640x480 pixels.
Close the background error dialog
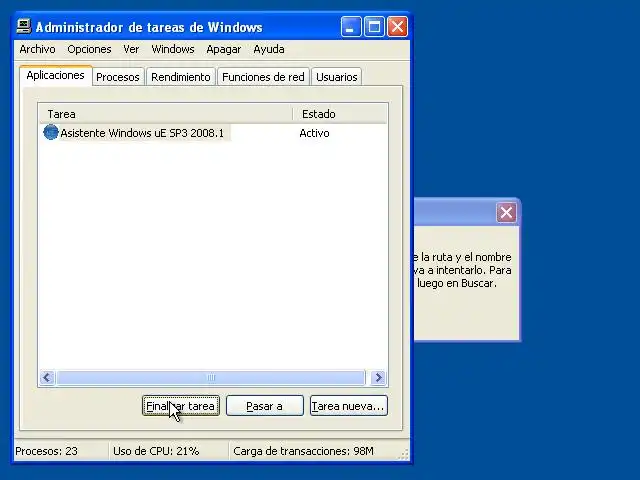(507, 212)
